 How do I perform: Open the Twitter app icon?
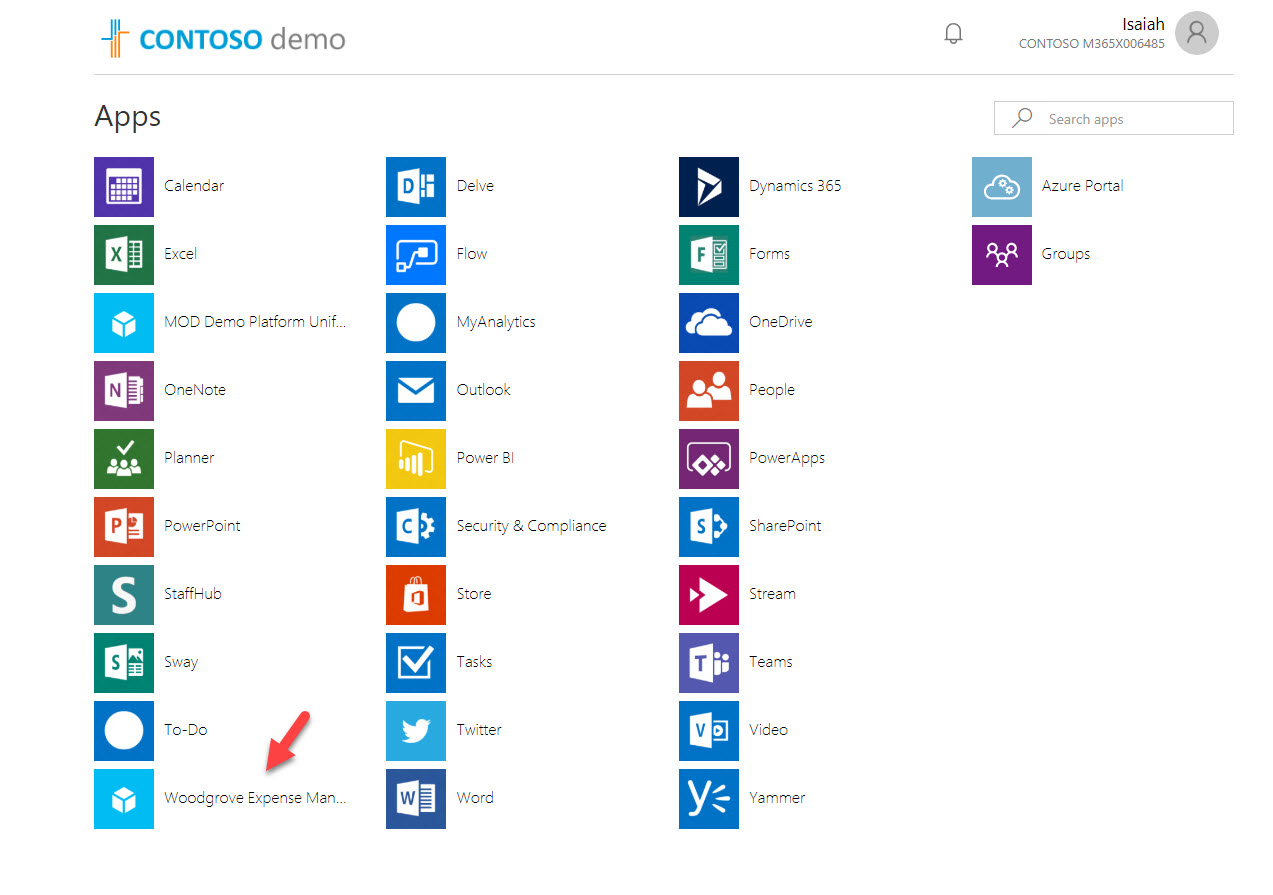coord(416,730)
